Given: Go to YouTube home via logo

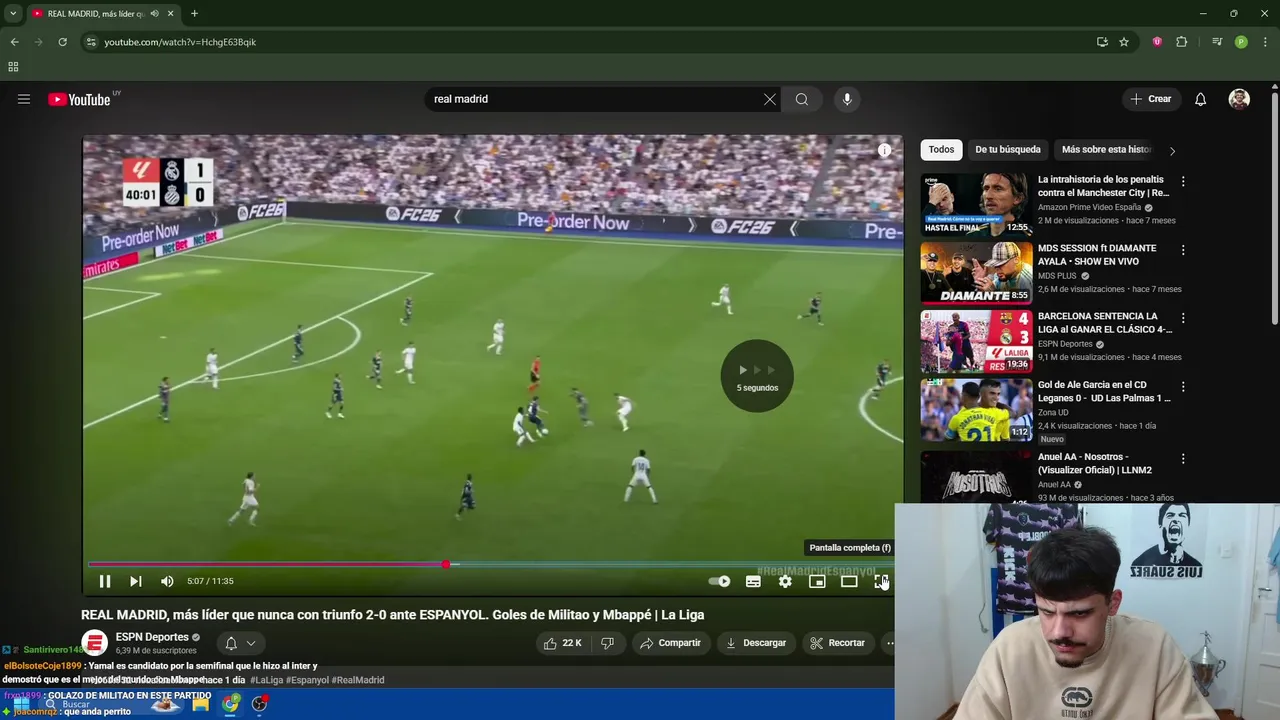Looking at the screenshot, I should tap(80, 99).
